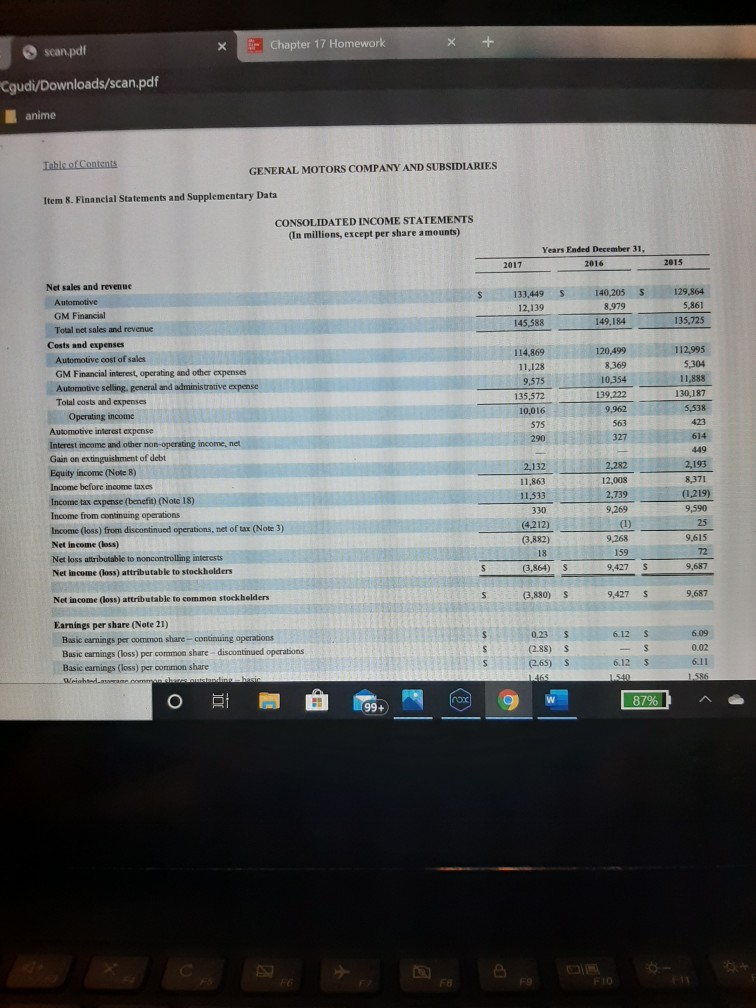This screenshot has width=756, height=1008.
Task: Click the 149,184 total revenue 2016 value
Action: pos(609,321)
